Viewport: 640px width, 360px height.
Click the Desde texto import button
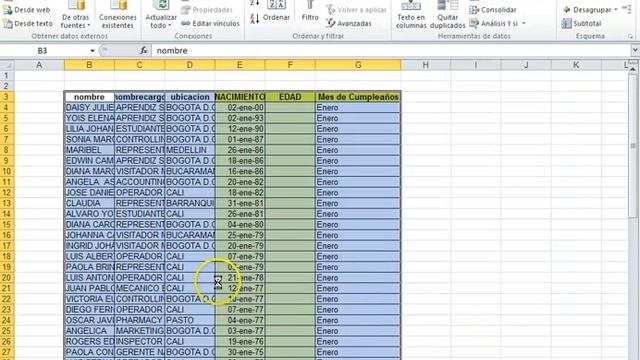coord(28,24)
